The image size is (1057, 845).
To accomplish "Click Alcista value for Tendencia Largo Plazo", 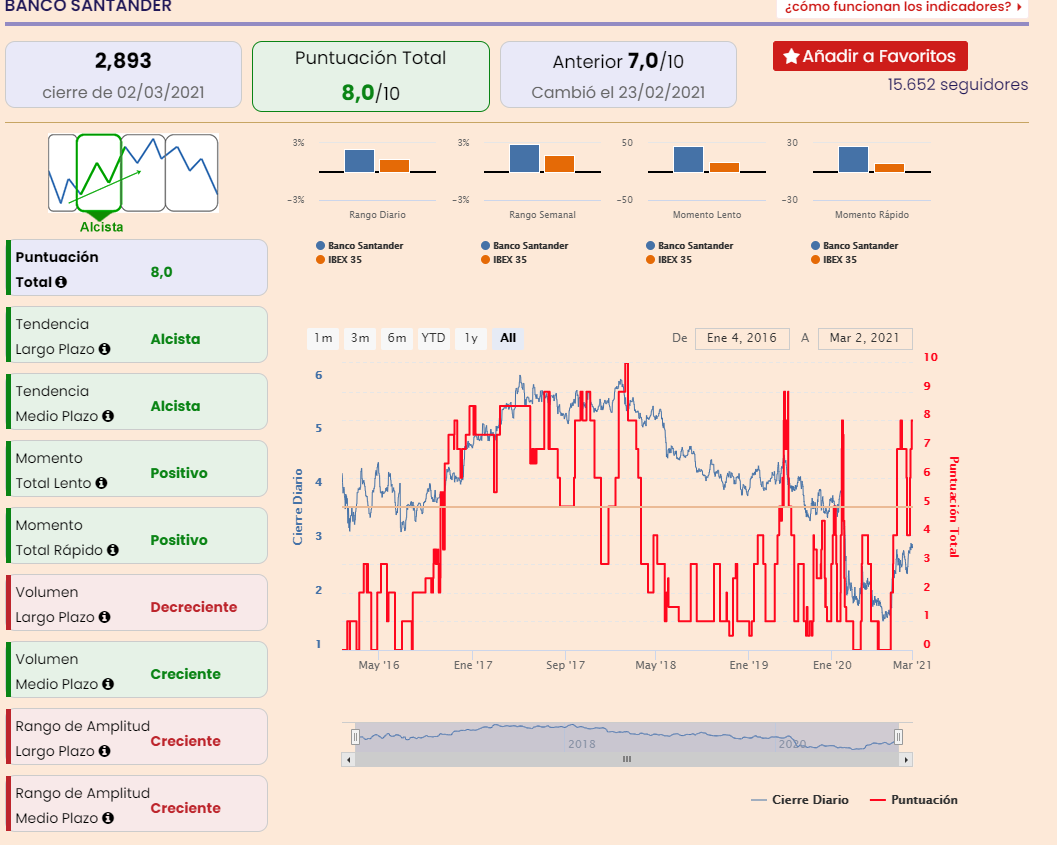I will click(x=175, y=339).
